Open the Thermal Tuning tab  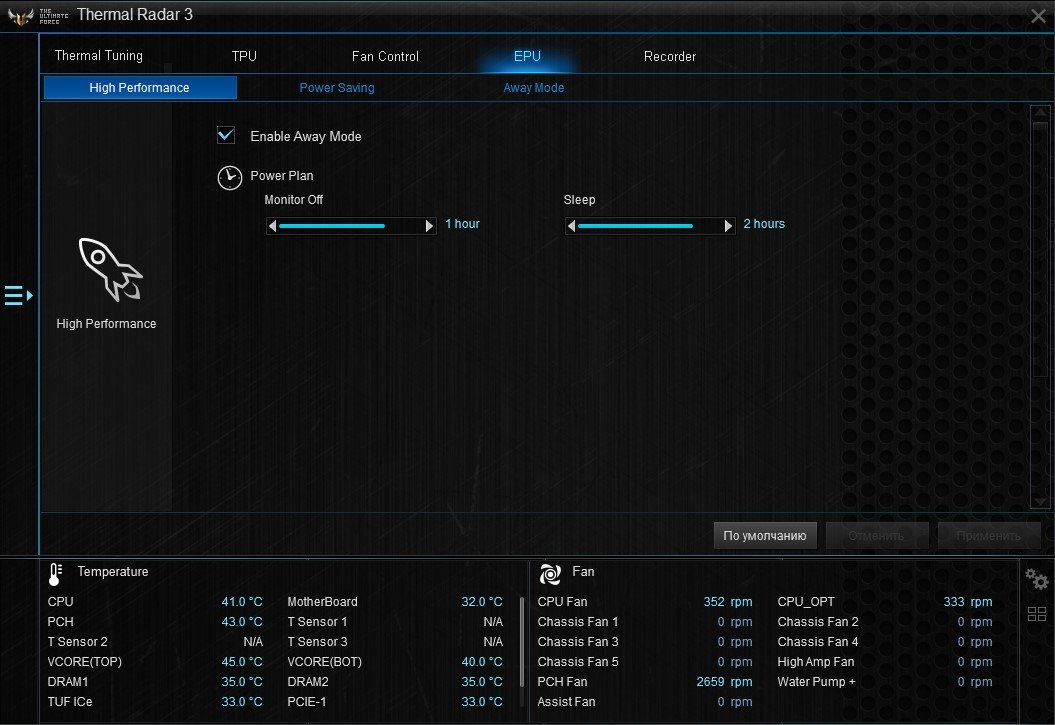click(98, 56)
